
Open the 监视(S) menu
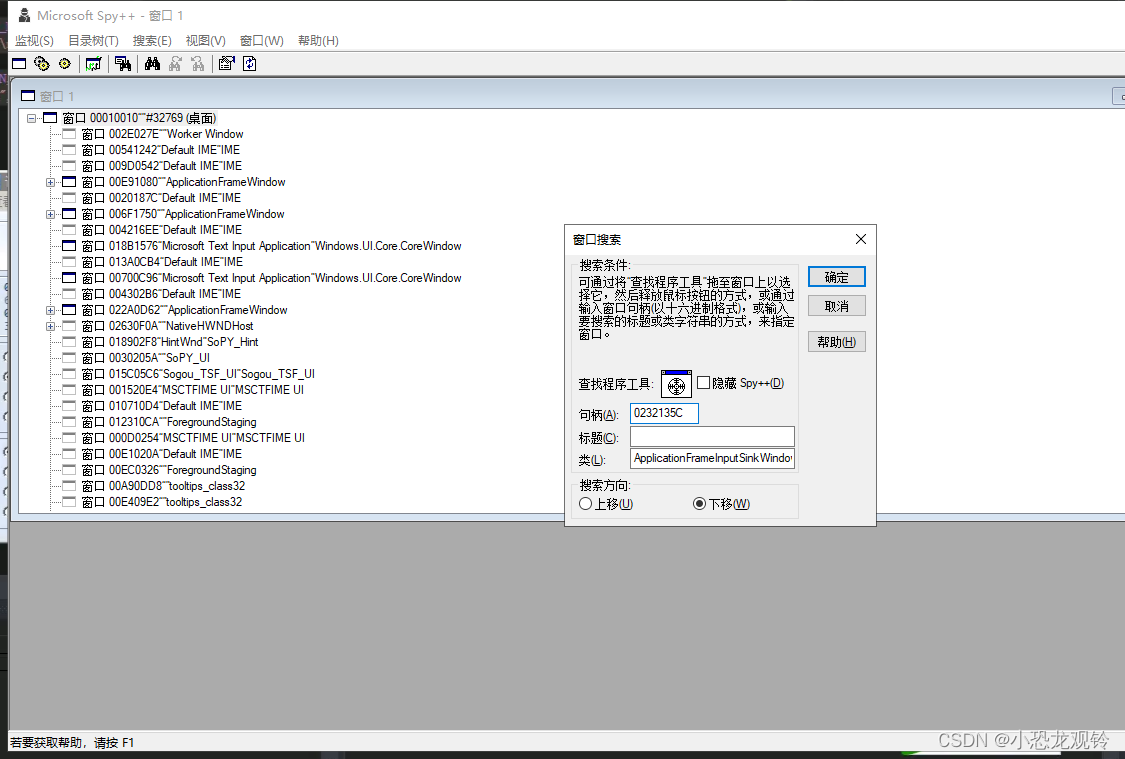pyautogui.click(x=34, y=41)
